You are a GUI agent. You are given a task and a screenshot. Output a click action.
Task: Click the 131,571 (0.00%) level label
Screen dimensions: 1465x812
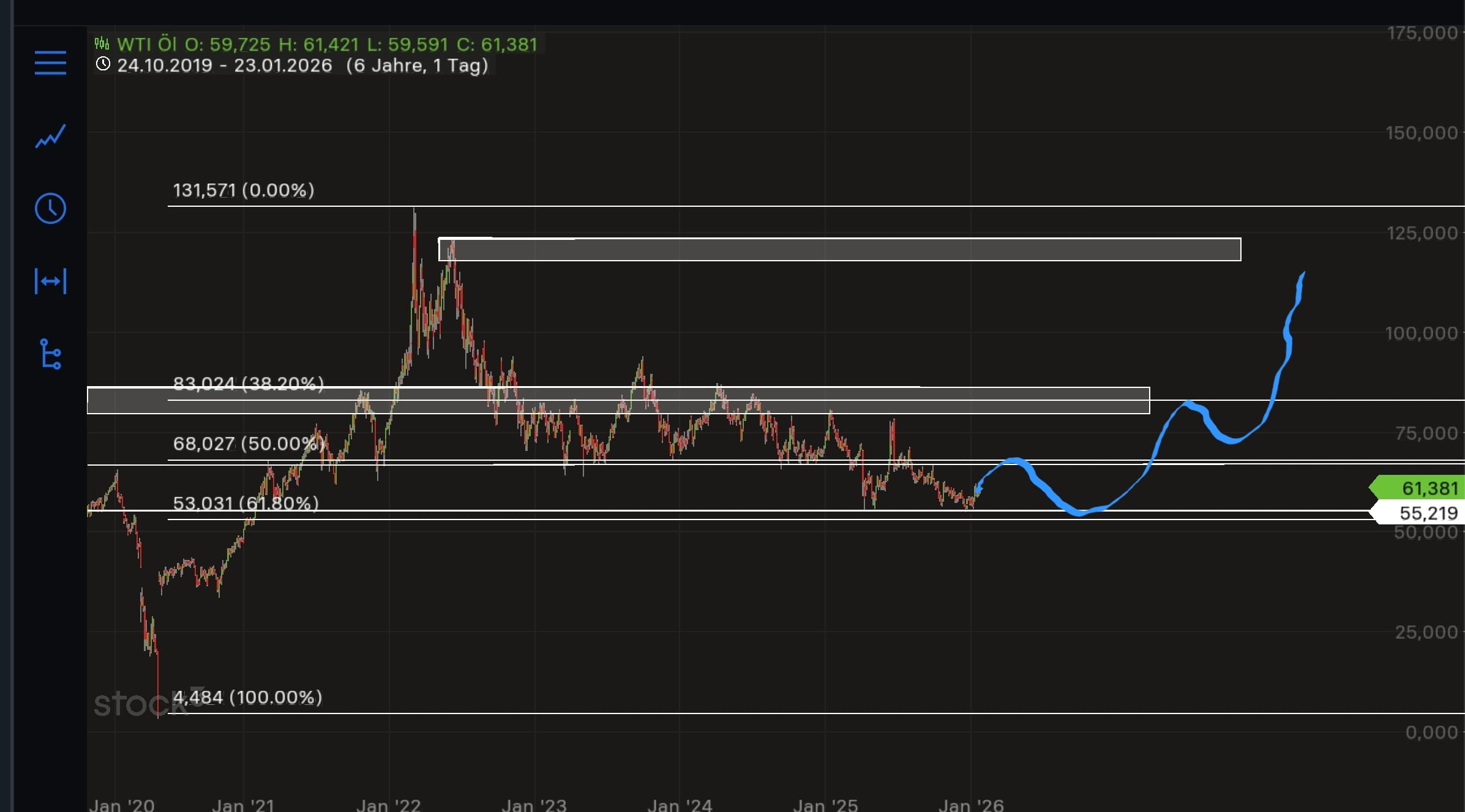click(243, 190)
